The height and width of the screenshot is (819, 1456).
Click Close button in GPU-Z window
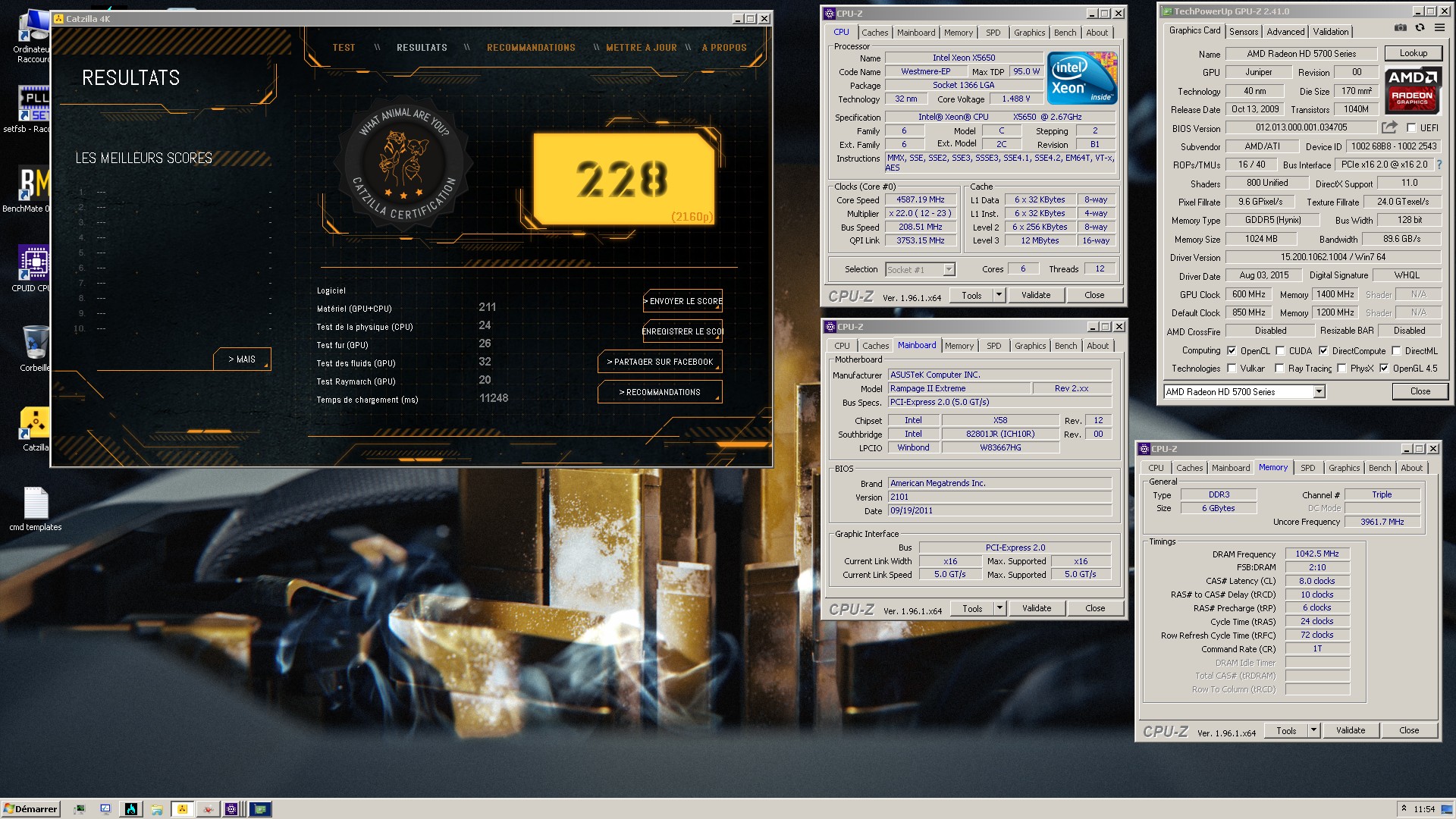coord(1420,391)
